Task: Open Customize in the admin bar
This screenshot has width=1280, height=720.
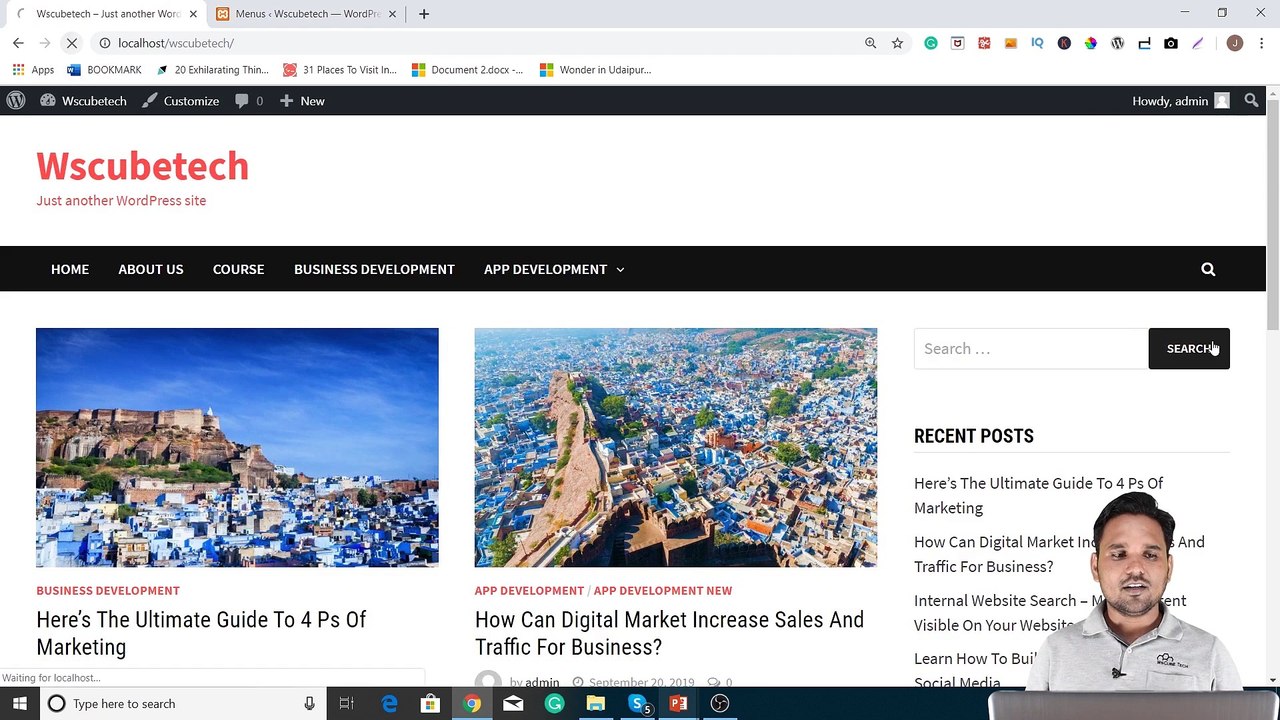Action: click(x=180, y=101)
